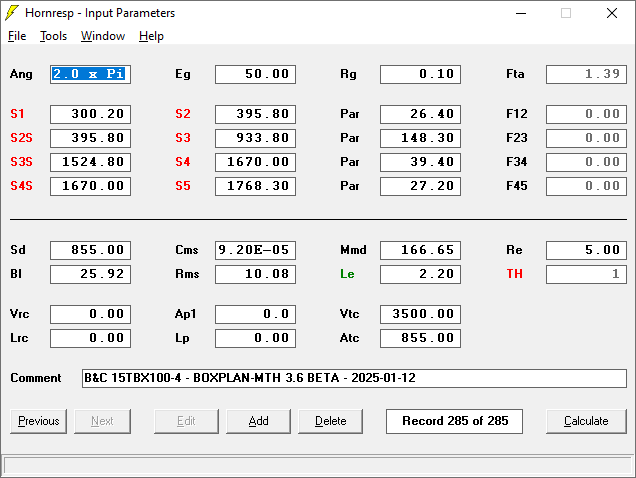
Task: Click the red S5 label
Action: (x=183, y=186)
